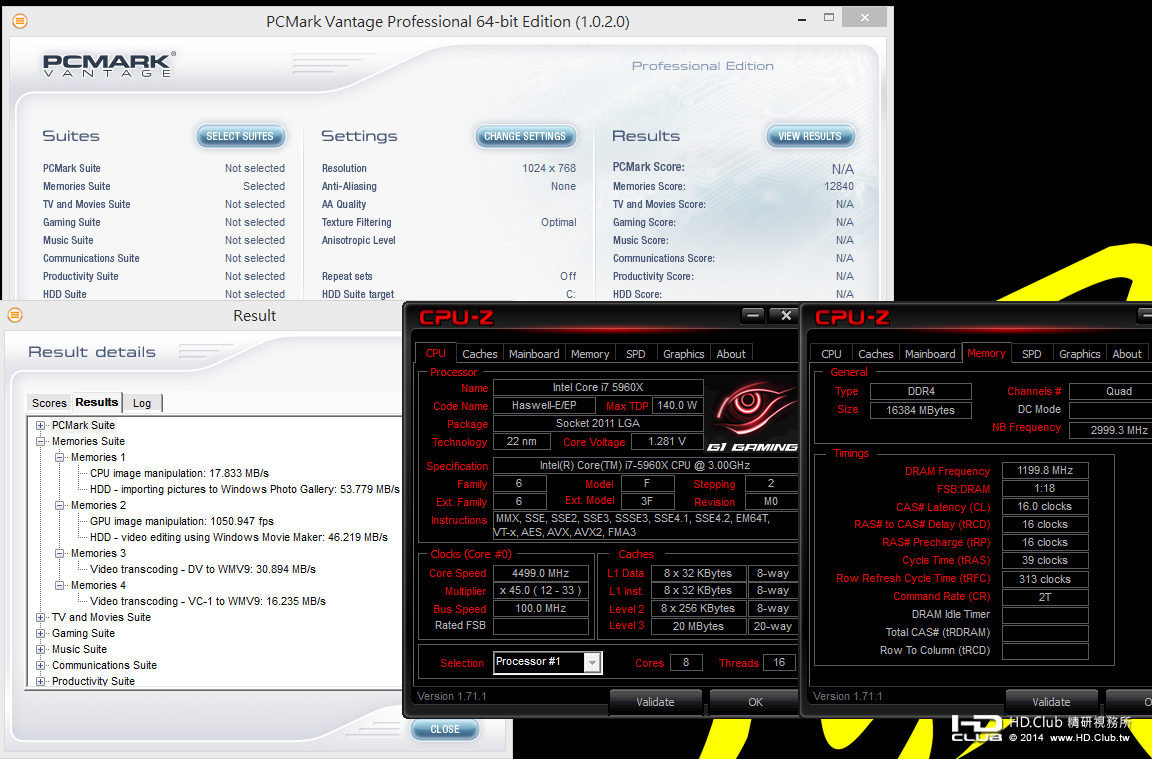The width and height of the screenshot is (1152, 759).
Task: Open Graphics tab in right CPU-Z window
Action: pos(1080,354)
